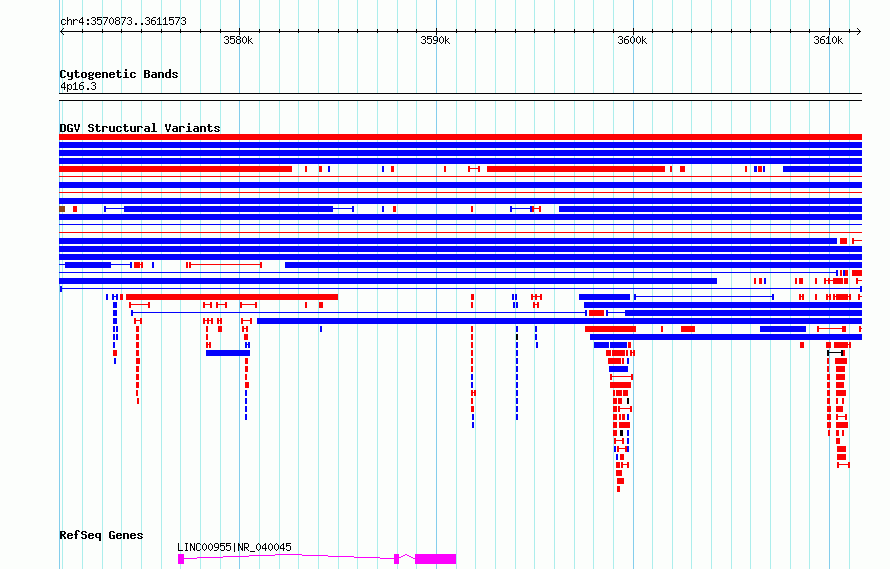The width and height of the screenshot is (890, 569).
Task: Select the 4p16.3 band label
Action: point(78,86)
